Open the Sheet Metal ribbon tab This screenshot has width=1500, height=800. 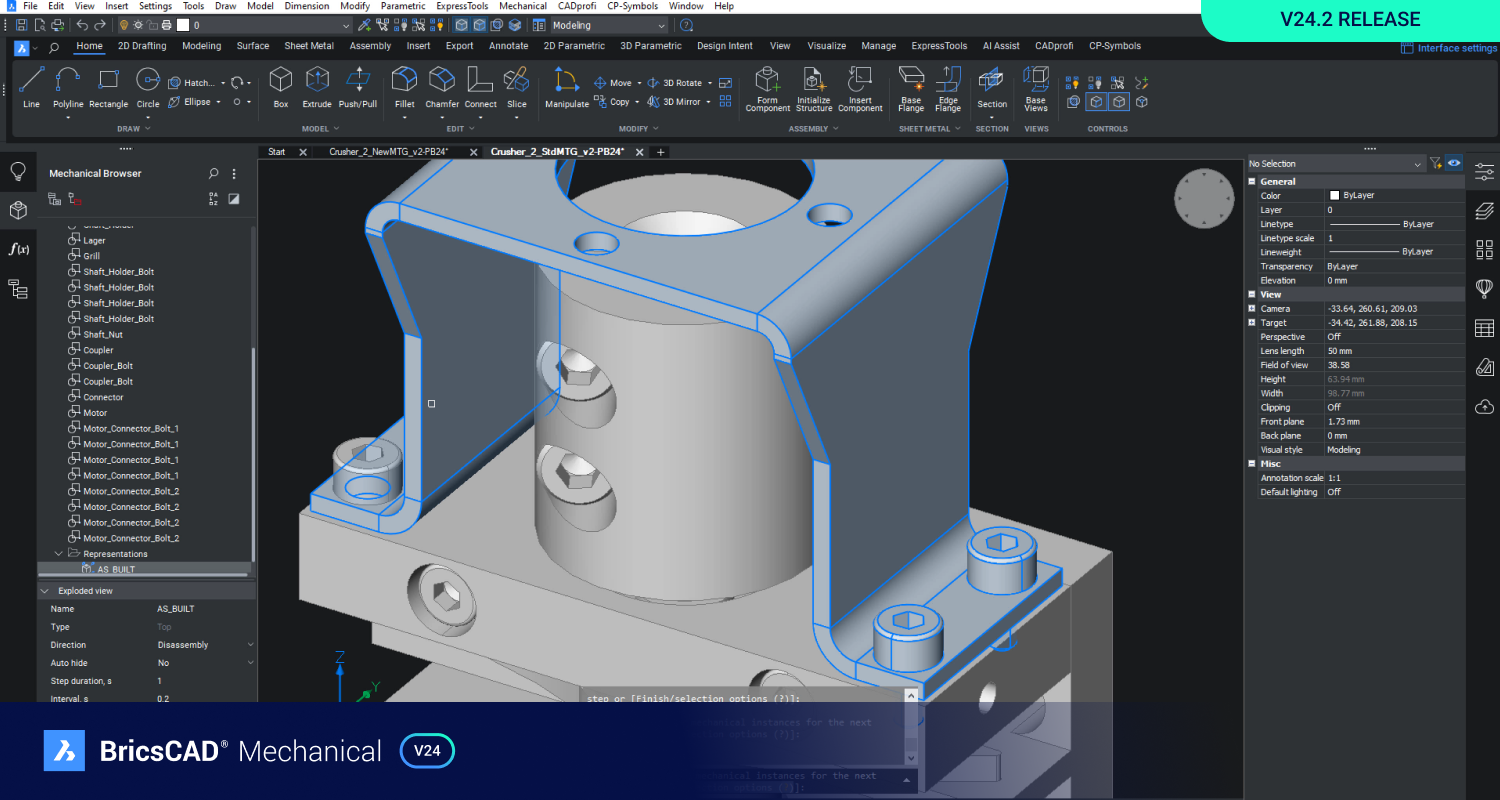click(x=309, y=46)
